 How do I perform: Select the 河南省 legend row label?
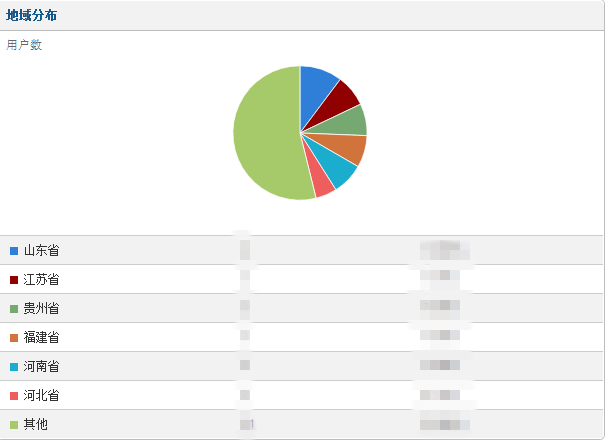point(41,366)
